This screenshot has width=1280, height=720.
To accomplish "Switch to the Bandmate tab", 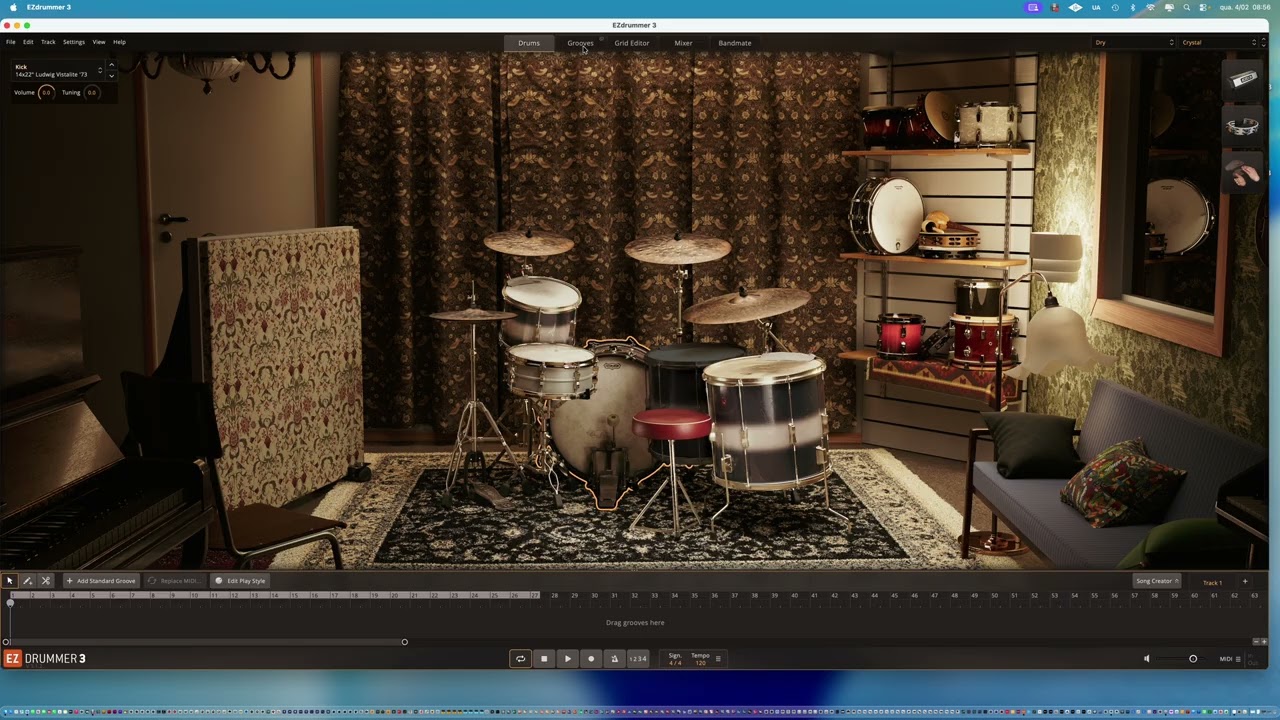I will click(735, 43).
